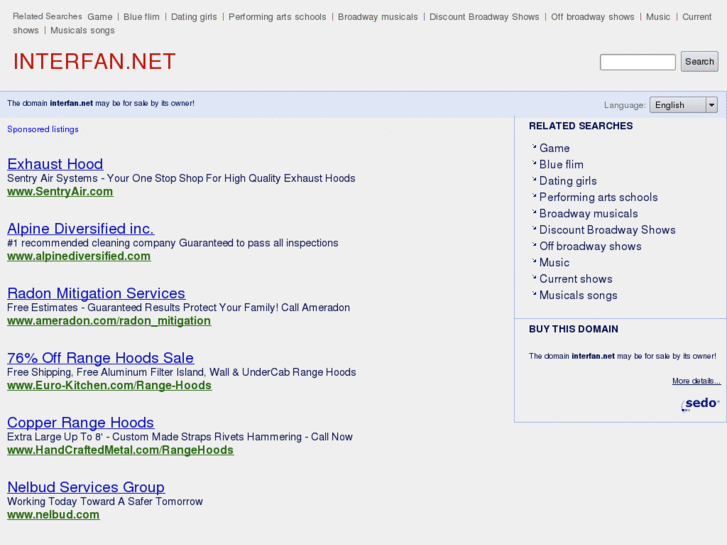Click Performing arts schools in top bar

(277, 17)
